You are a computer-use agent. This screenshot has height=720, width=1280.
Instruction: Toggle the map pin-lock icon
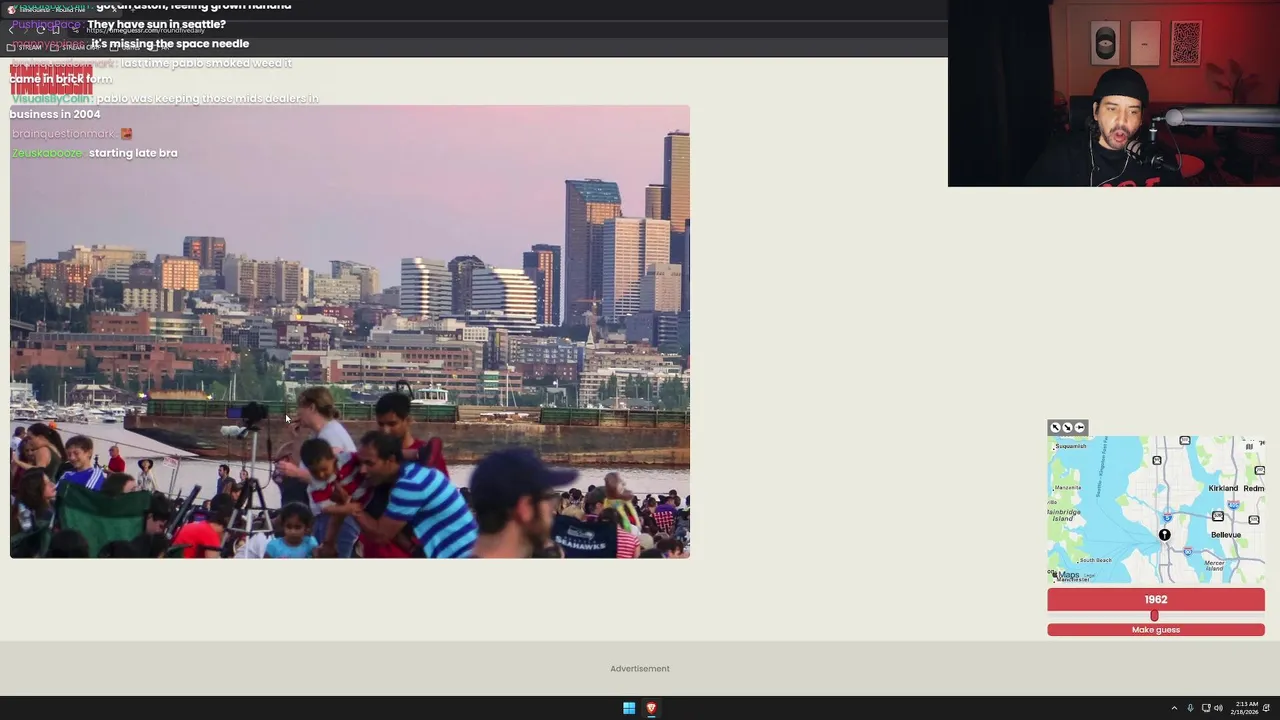tap(1079, 427)
